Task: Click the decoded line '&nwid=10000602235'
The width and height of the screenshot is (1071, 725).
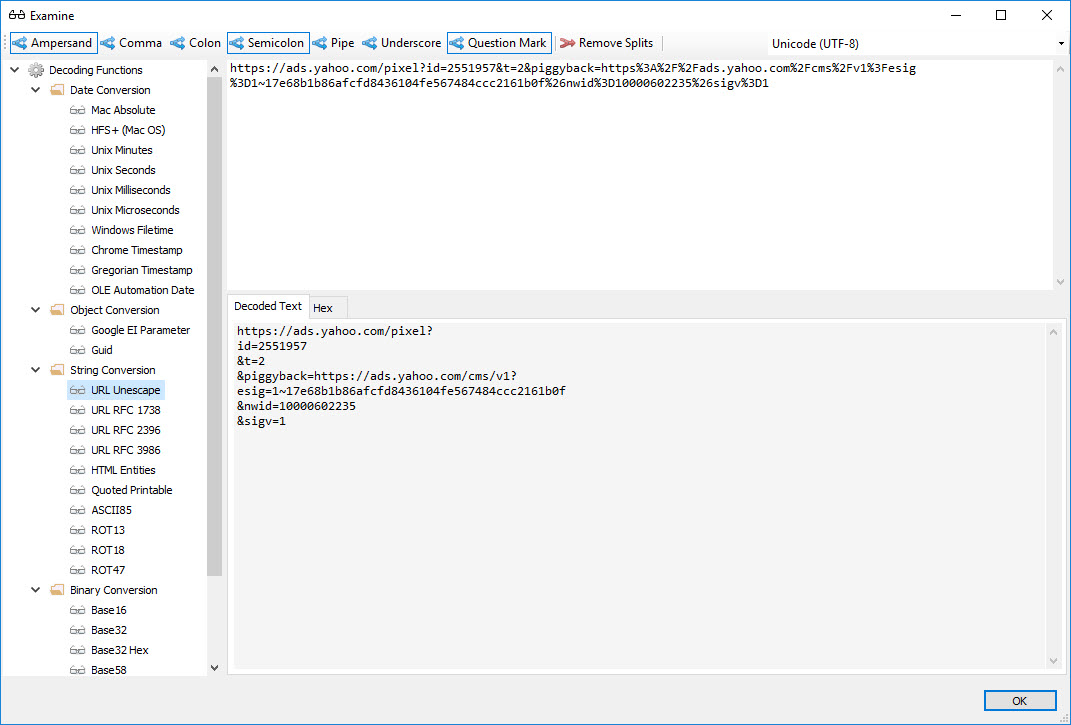Action: tap(296, 406)
